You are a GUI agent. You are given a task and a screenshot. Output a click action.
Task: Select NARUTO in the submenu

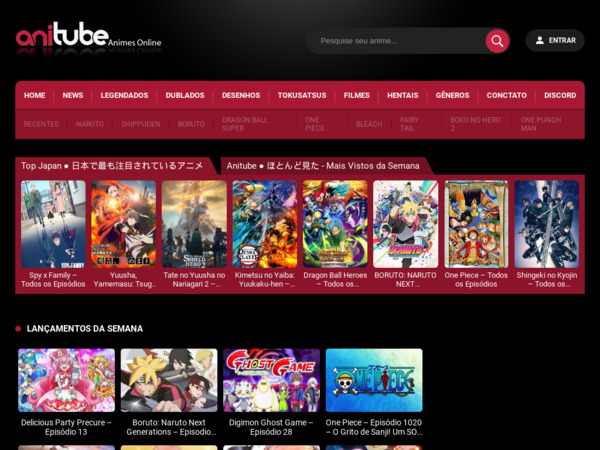(90, 124)
